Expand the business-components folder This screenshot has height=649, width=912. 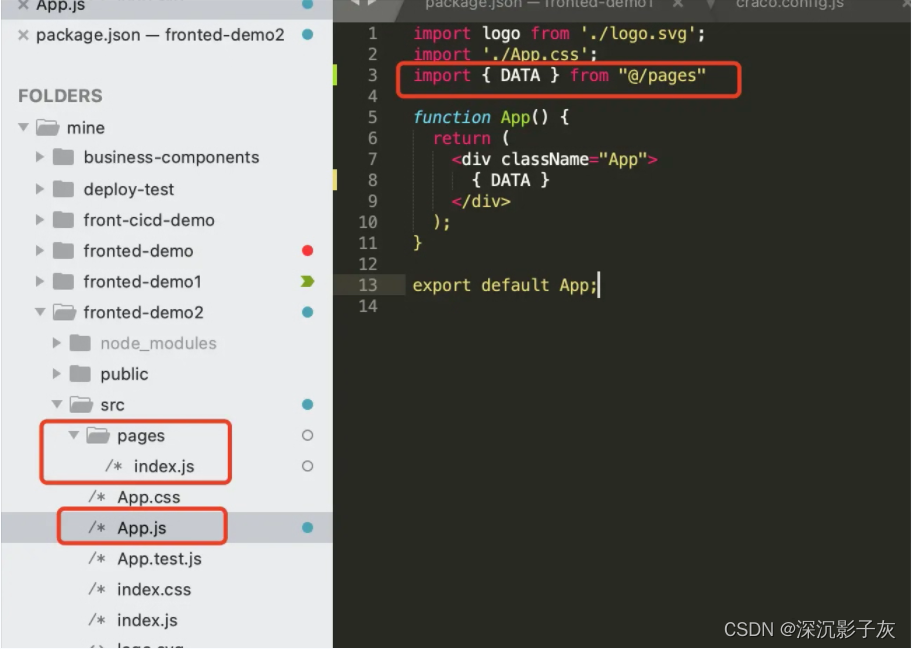pos(40,157)
